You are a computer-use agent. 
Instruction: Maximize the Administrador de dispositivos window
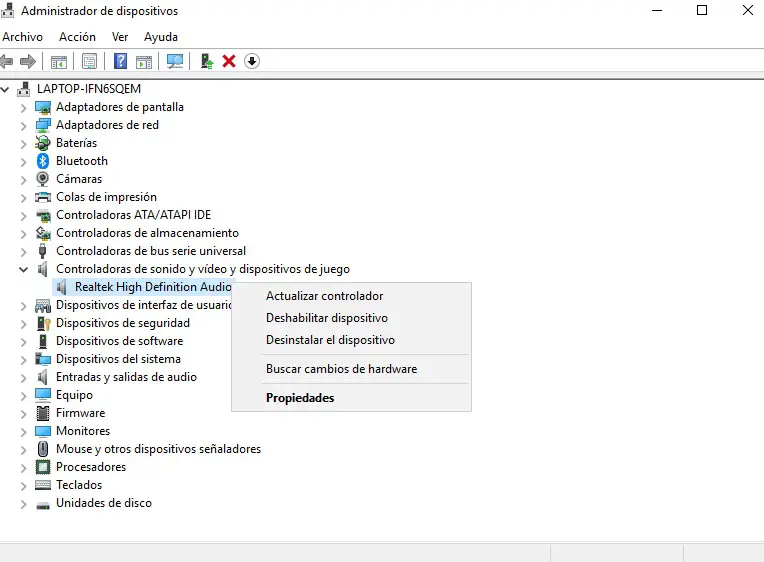702,10
